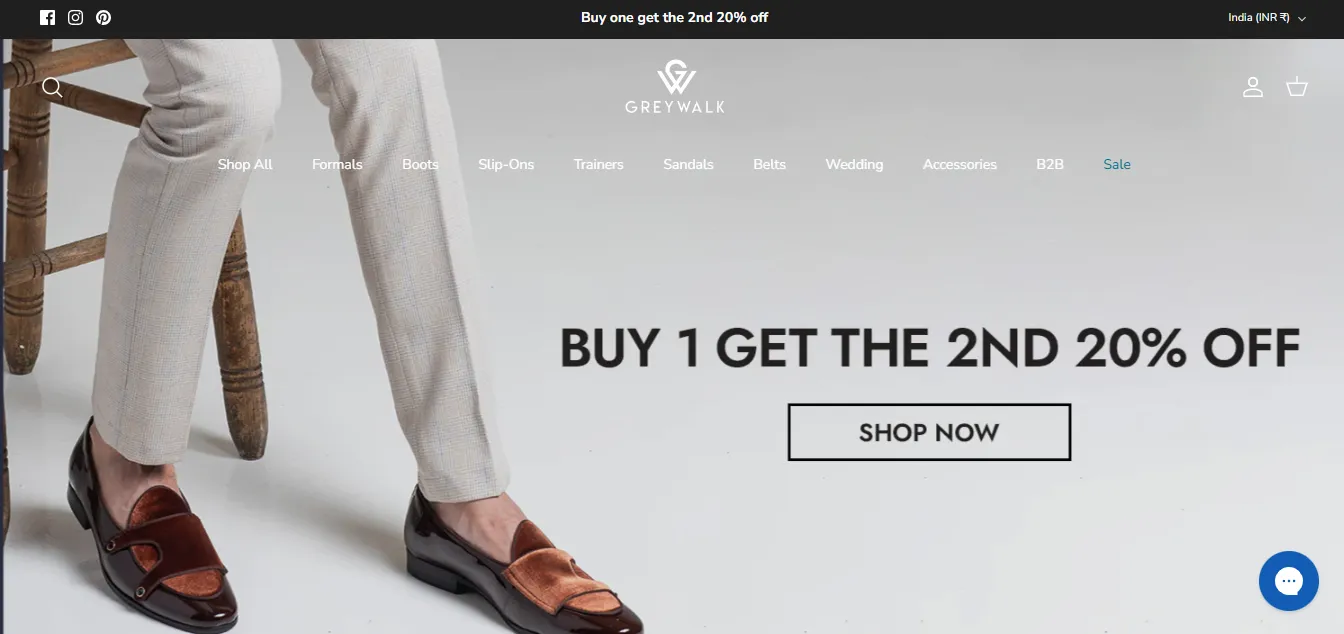
Task: Open the chat support bubble
Action: click(1289, 581)
